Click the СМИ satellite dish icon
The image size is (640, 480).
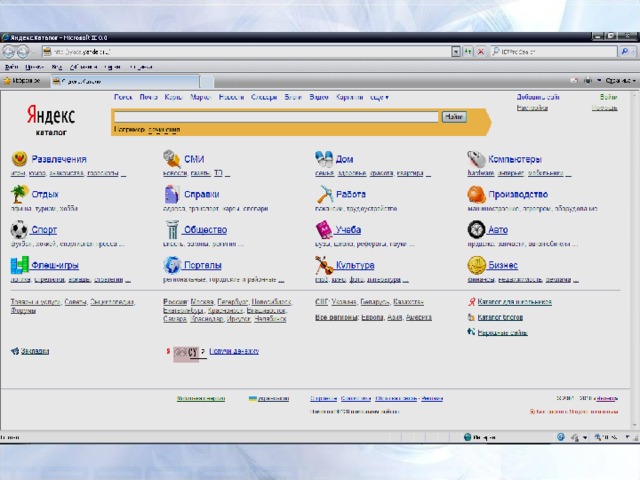(171, 159)
